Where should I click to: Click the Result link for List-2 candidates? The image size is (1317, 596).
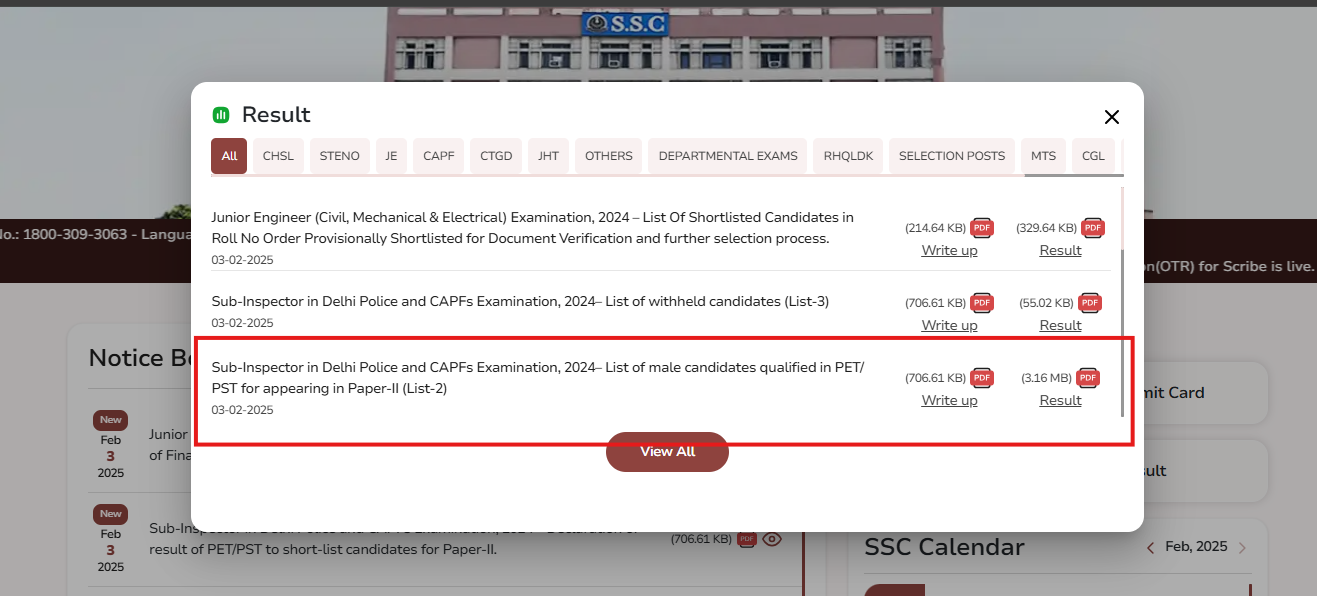pos(1060,400)
